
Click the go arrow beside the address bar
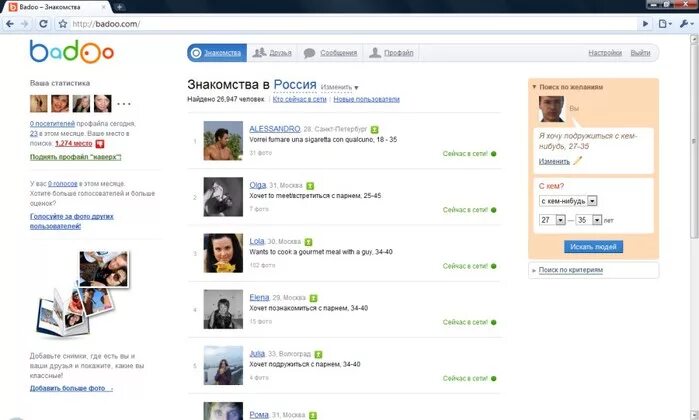pos(645,24)
